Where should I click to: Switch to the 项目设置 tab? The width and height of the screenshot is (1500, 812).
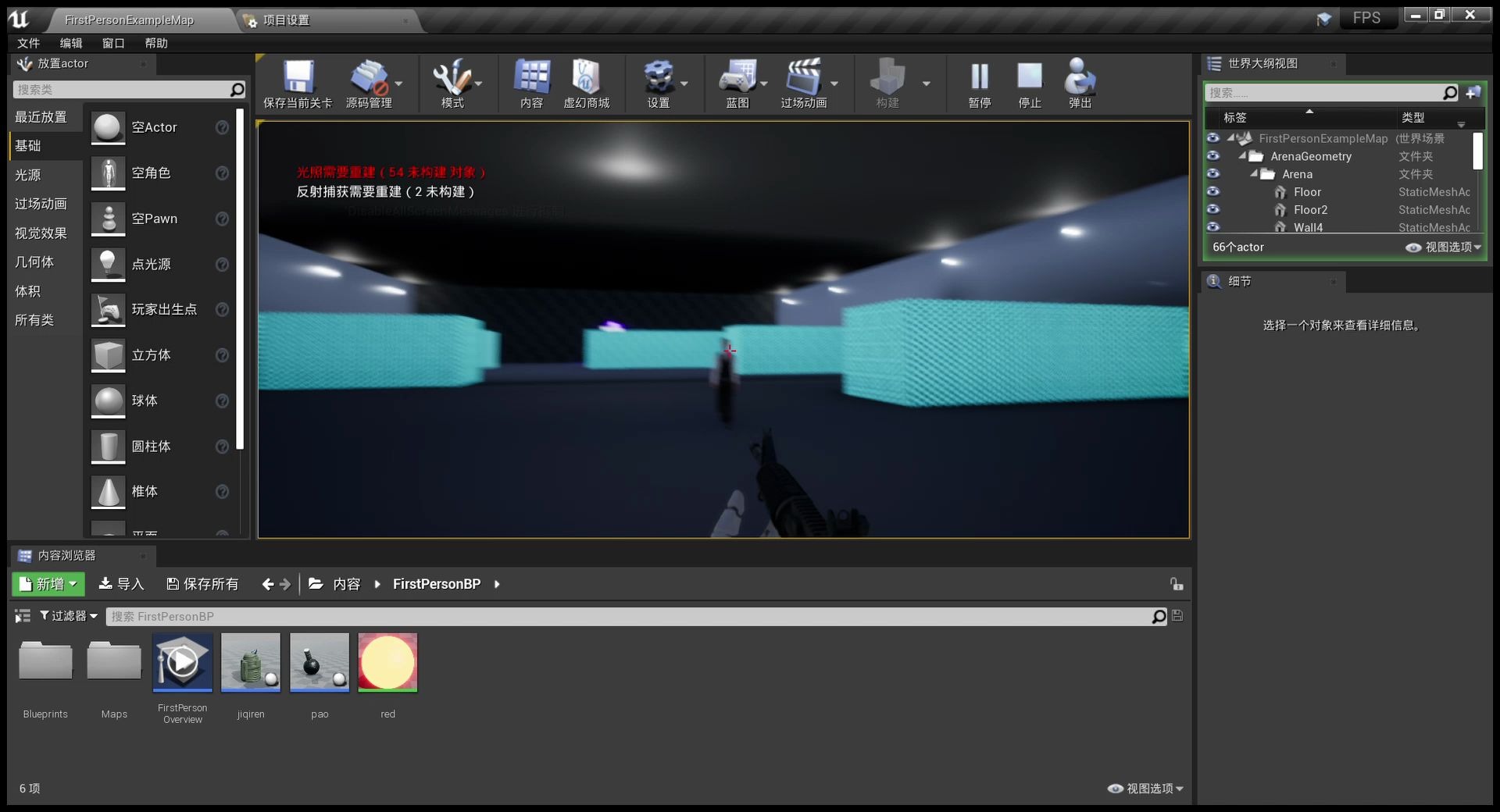[x=285, y=20]
